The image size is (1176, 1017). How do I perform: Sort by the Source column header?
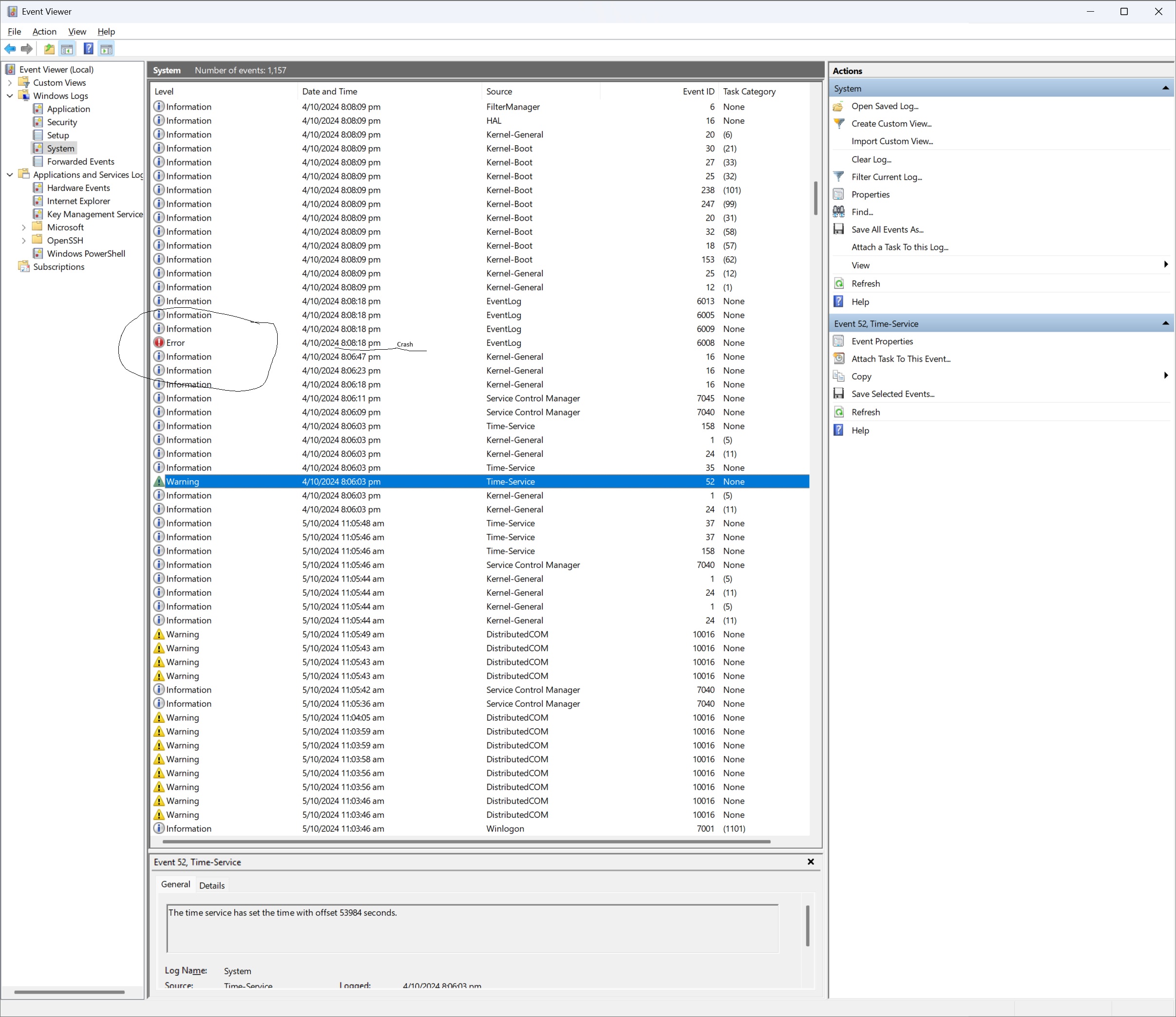[540, 92]
